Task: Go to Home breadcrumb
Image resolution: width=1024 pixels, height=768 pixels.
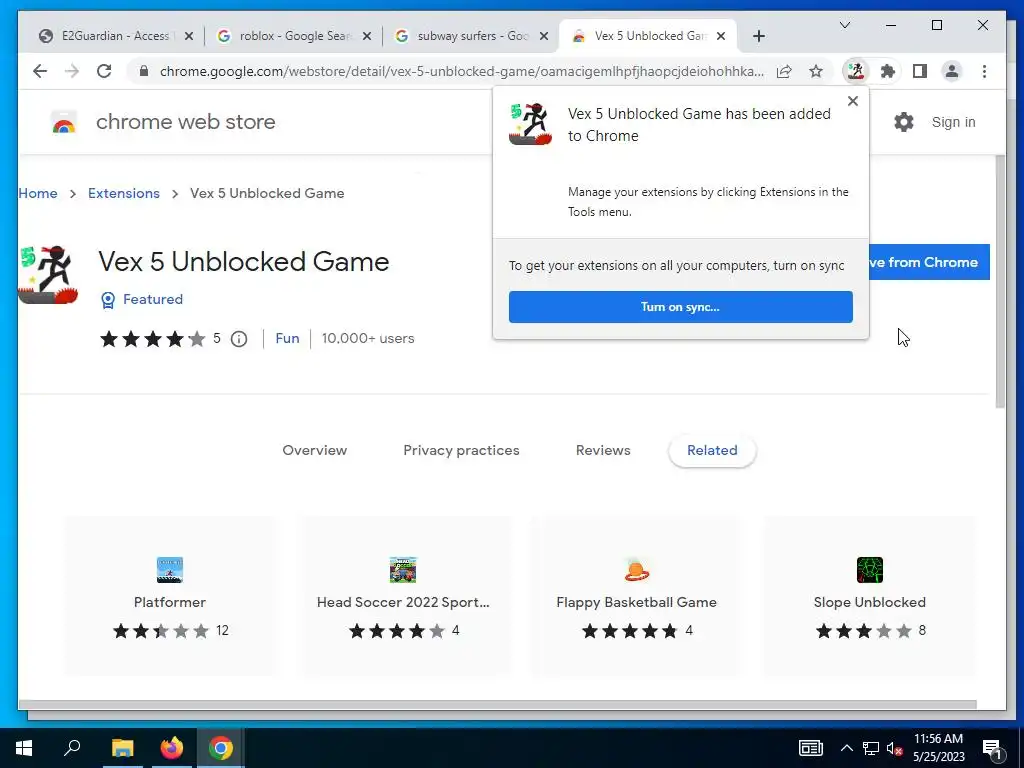Action: point(38,193)
